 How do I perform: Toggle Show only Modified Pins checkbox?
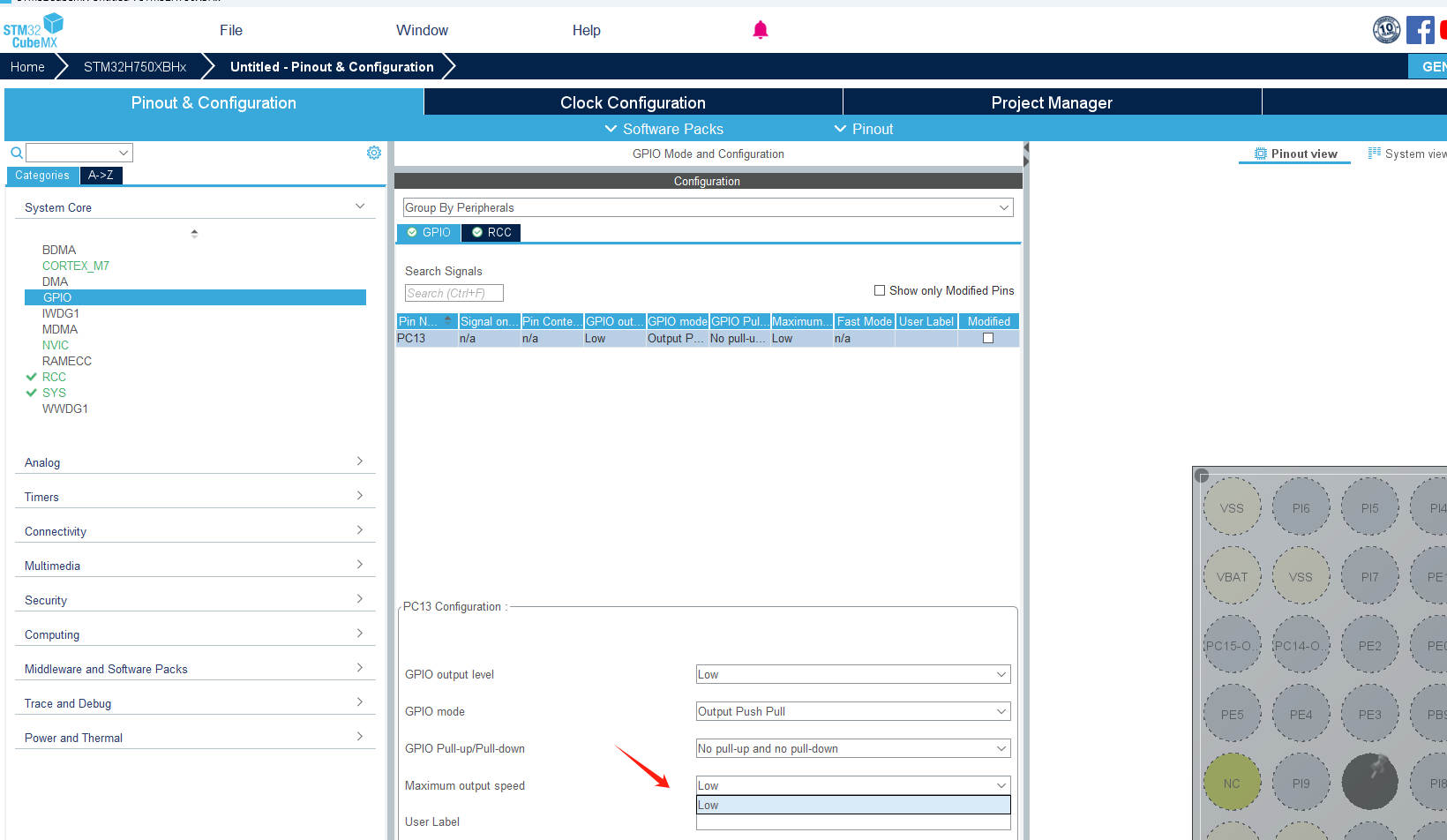[880, 290]
